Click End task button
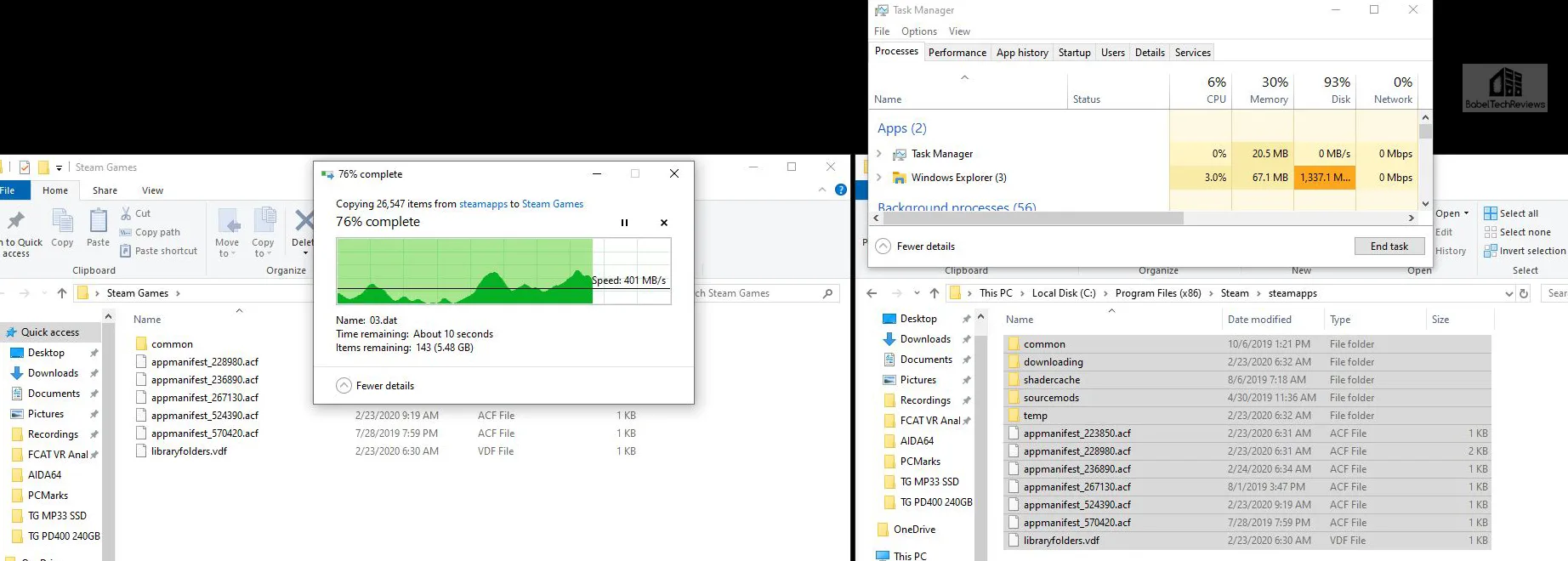The width and height of the screenshot is (1568, 561). coord(1389,246)
